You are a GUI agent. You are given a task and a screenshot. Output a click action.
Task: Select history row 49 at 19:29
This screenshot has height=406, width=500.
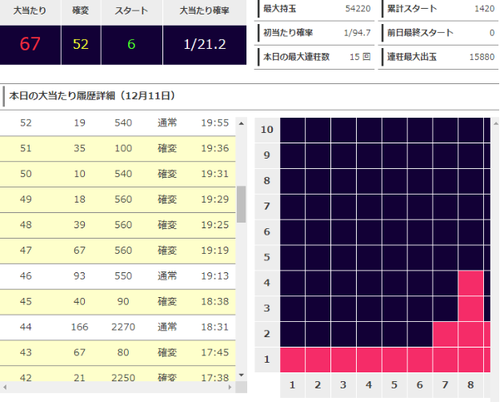(118, 200)
